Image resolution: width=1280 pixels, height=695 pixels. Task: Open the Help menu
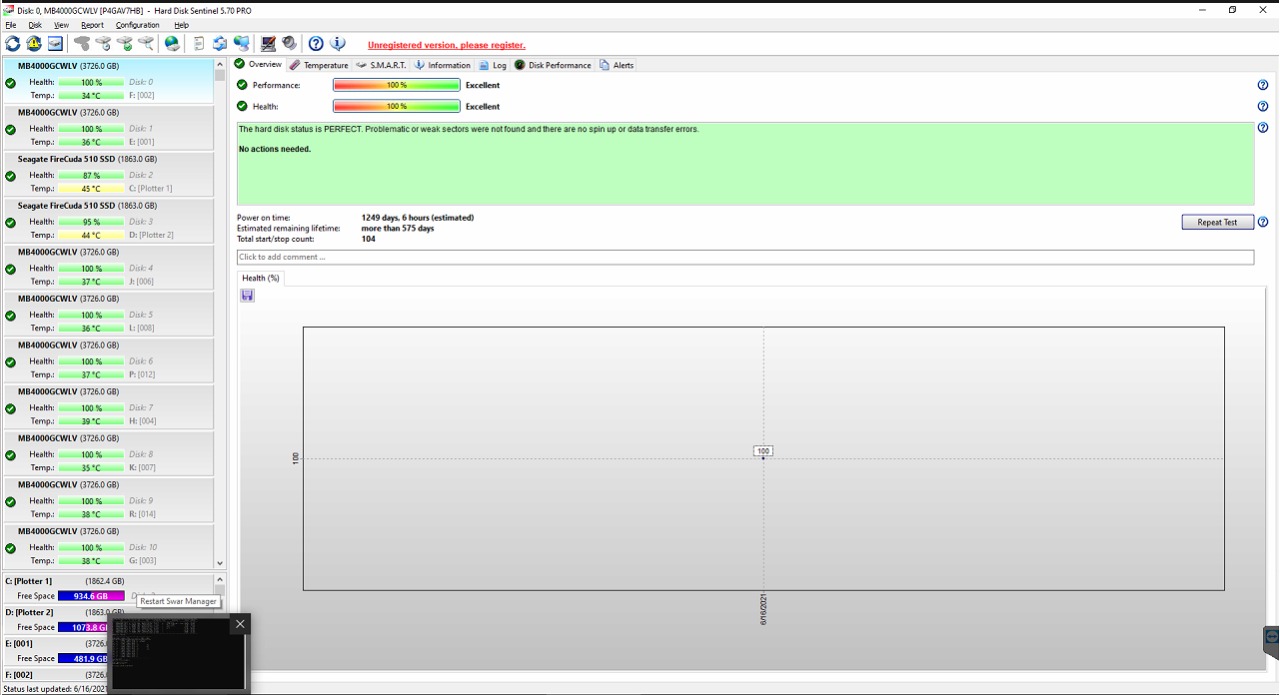click(x=181, y=25)
